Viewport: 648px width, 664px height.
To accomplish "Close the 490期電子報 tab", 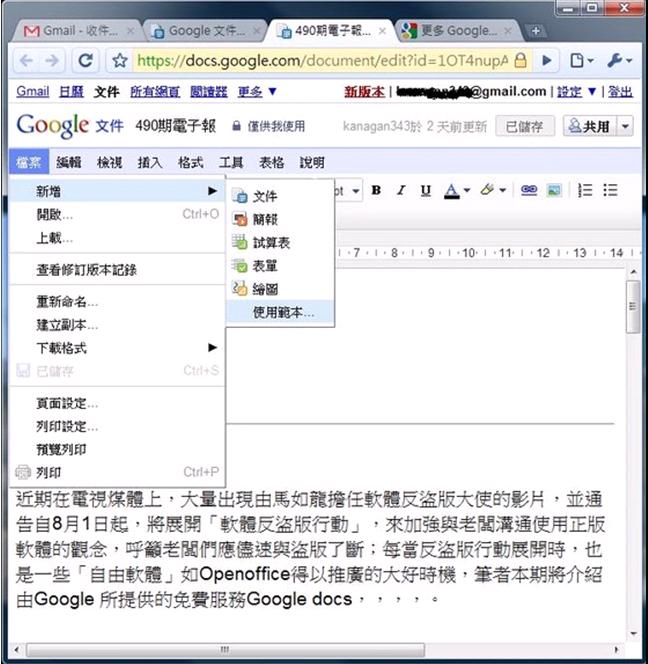I will (x=382, y=31).
